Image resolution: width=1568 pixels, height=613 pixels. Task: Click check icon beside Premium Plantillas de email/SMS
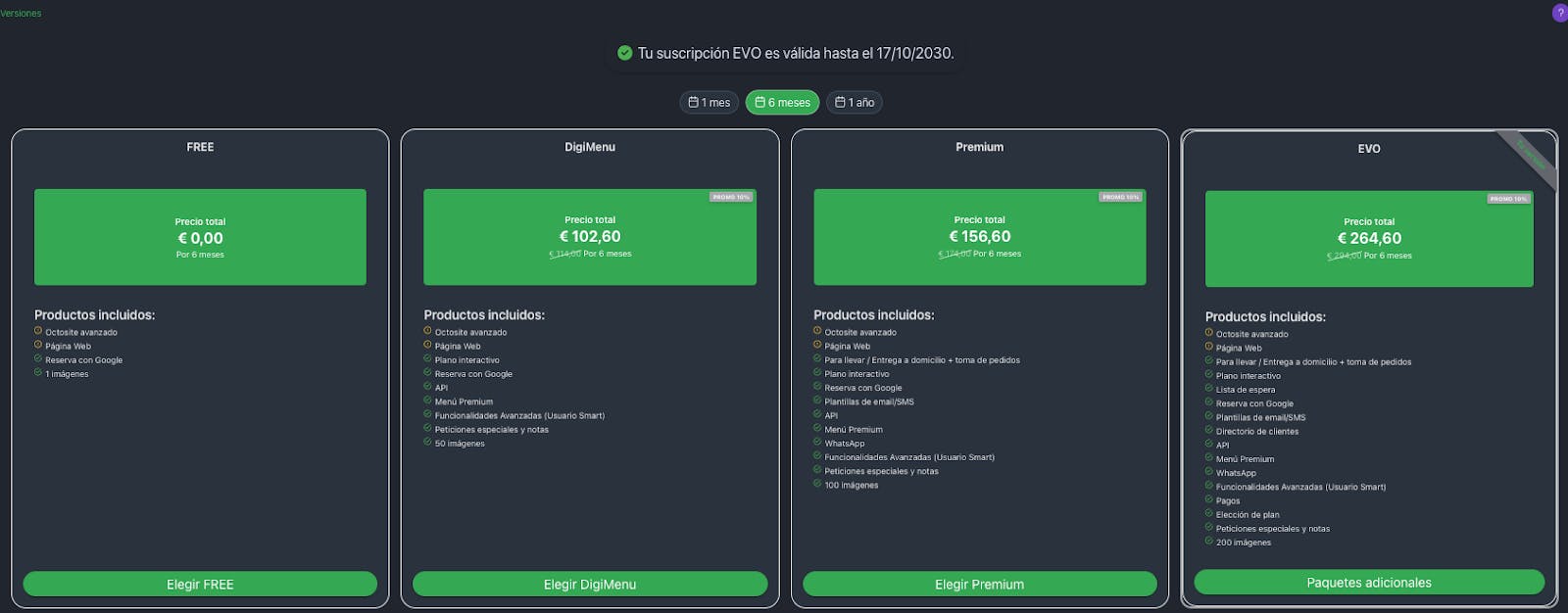pos(817,401)
